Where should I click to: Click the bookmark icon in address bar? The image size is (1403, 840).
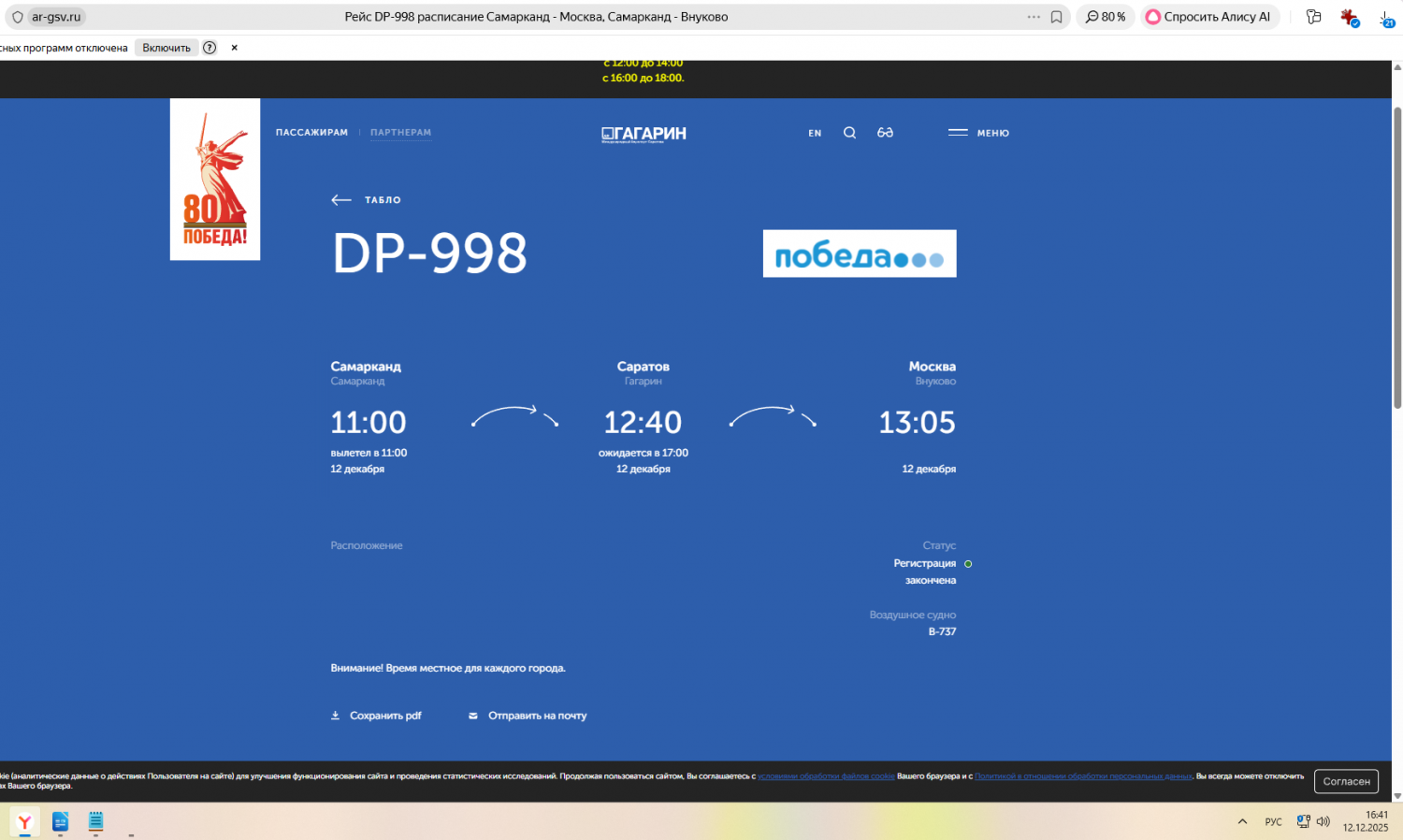pyautogui.click(x=1056, y=17)
